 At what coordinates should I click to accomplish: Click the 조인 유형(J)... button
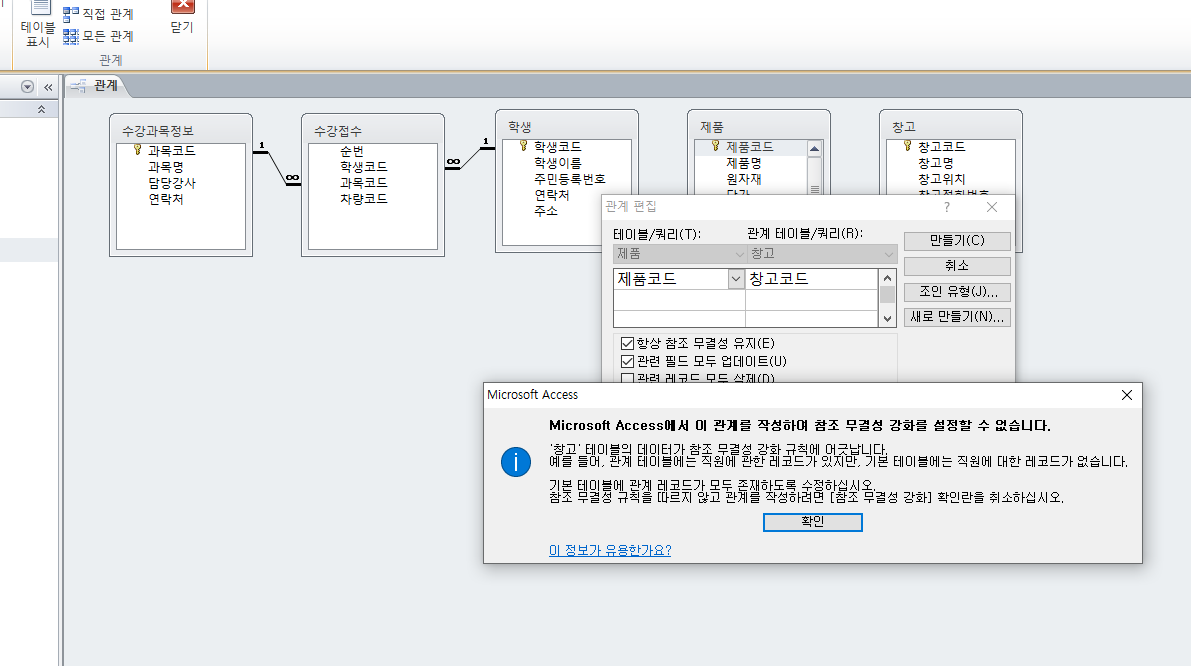tap(957, 292)
